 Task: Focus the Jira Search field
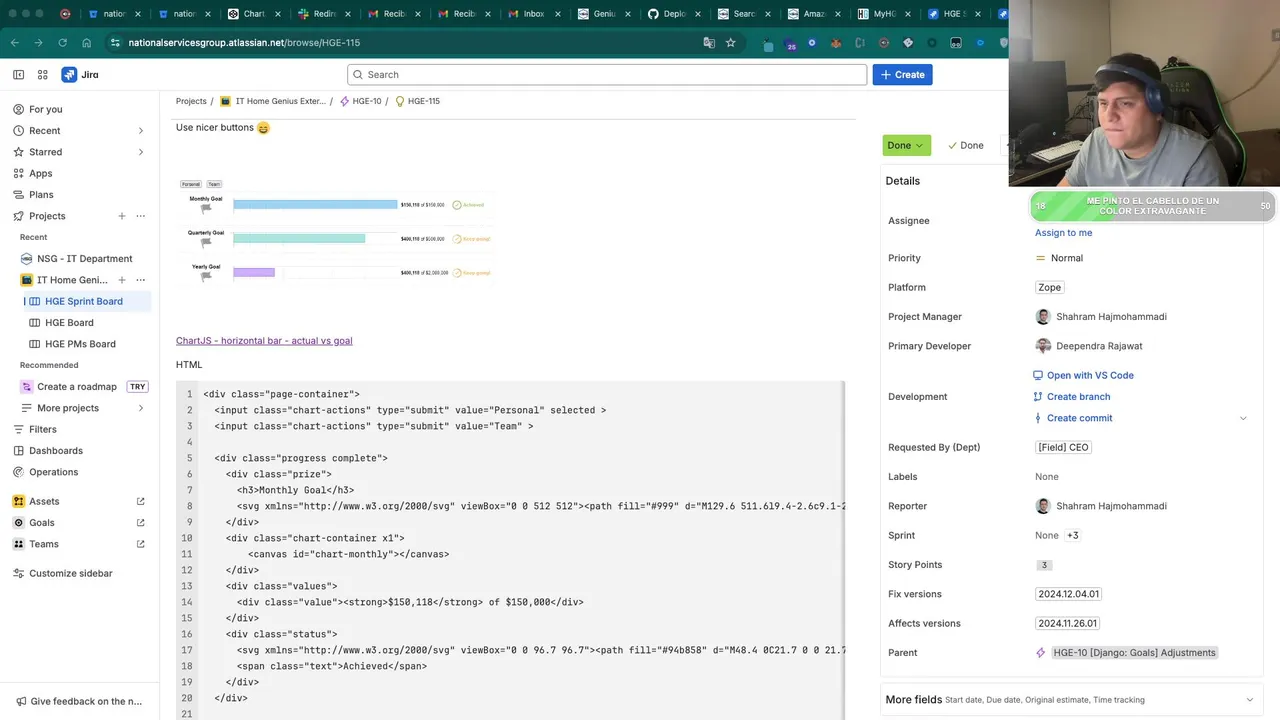(x=607, y=75)
